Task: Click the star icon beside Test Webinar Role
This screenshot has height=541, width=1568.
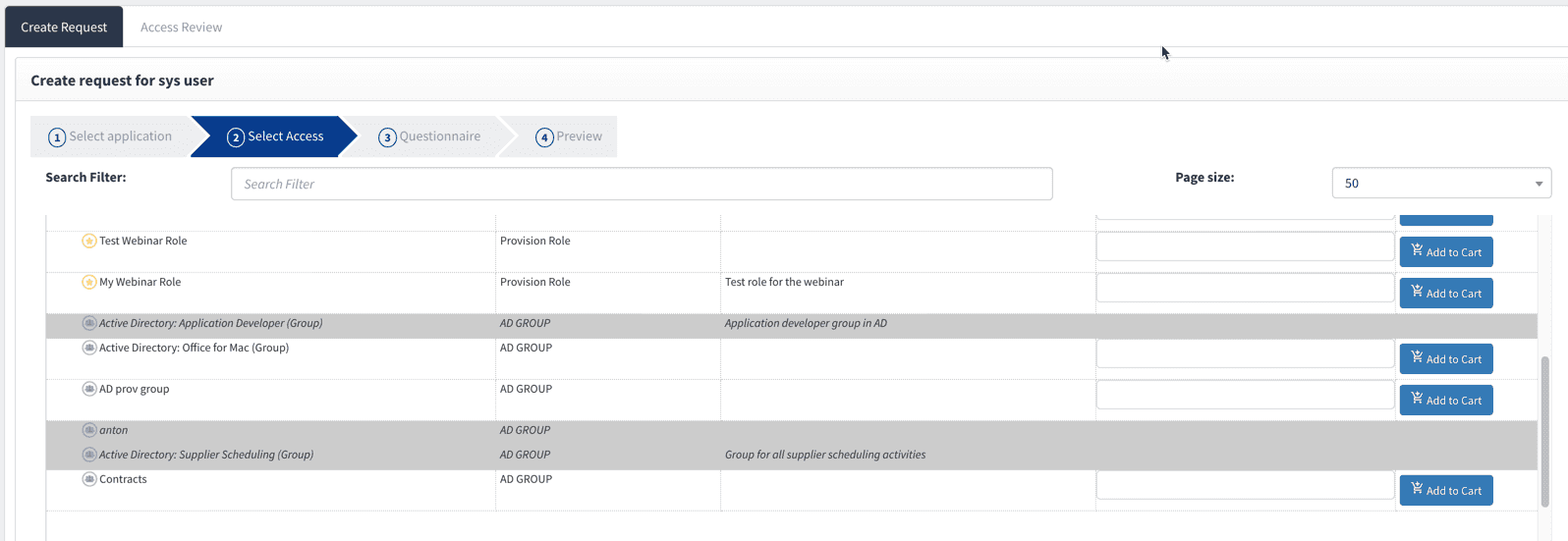Action: 88,242
